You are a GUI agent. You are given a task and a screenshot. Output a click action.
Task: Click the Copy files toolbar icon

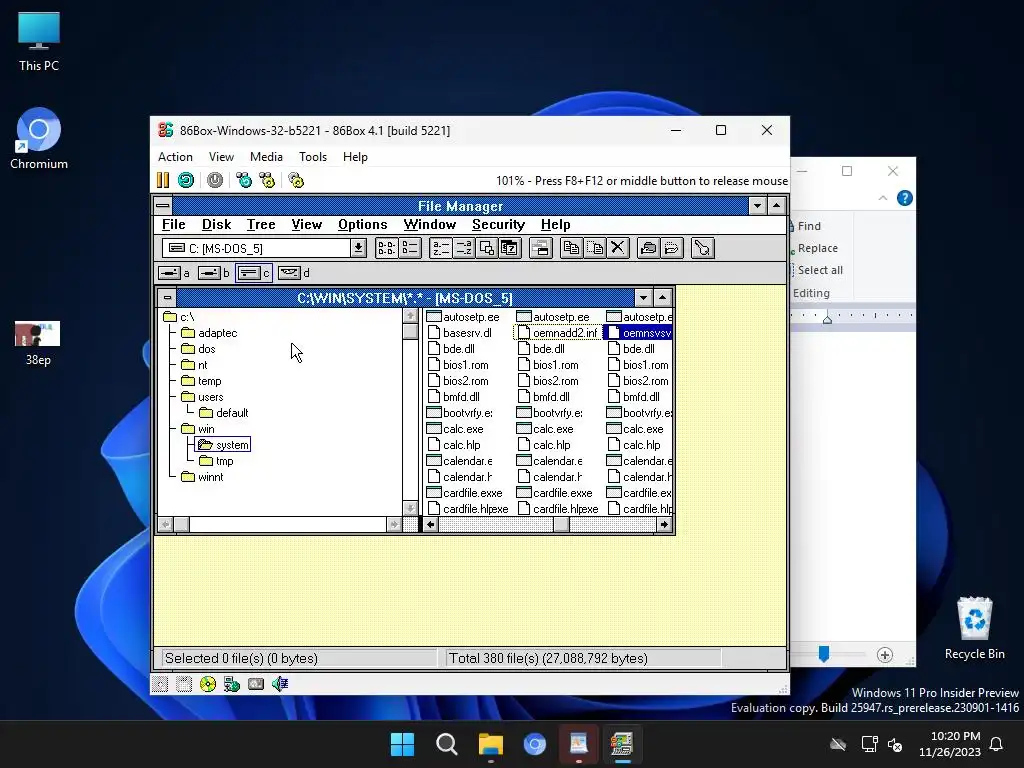571,248
